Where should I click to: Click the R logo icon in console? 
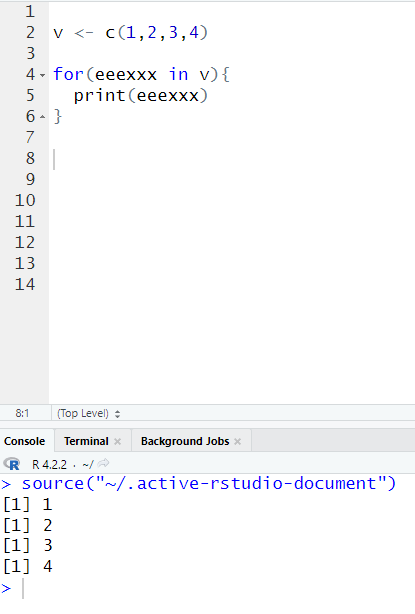click(x=12, y=464)
